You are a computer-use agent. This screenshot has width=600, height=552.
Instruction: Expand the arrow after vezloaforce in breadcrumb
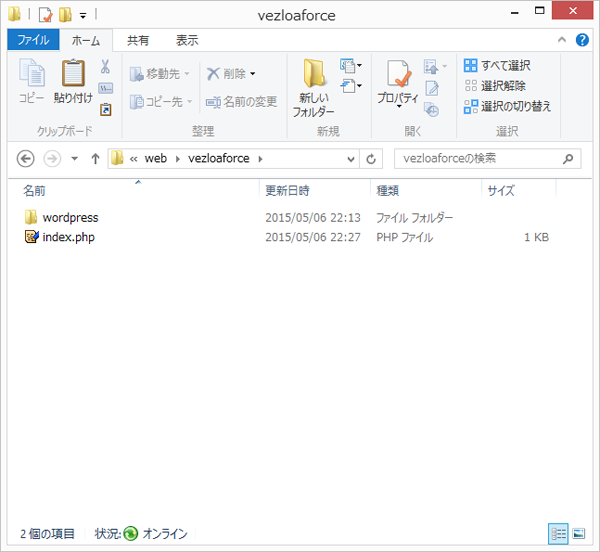tap(261, 159)
